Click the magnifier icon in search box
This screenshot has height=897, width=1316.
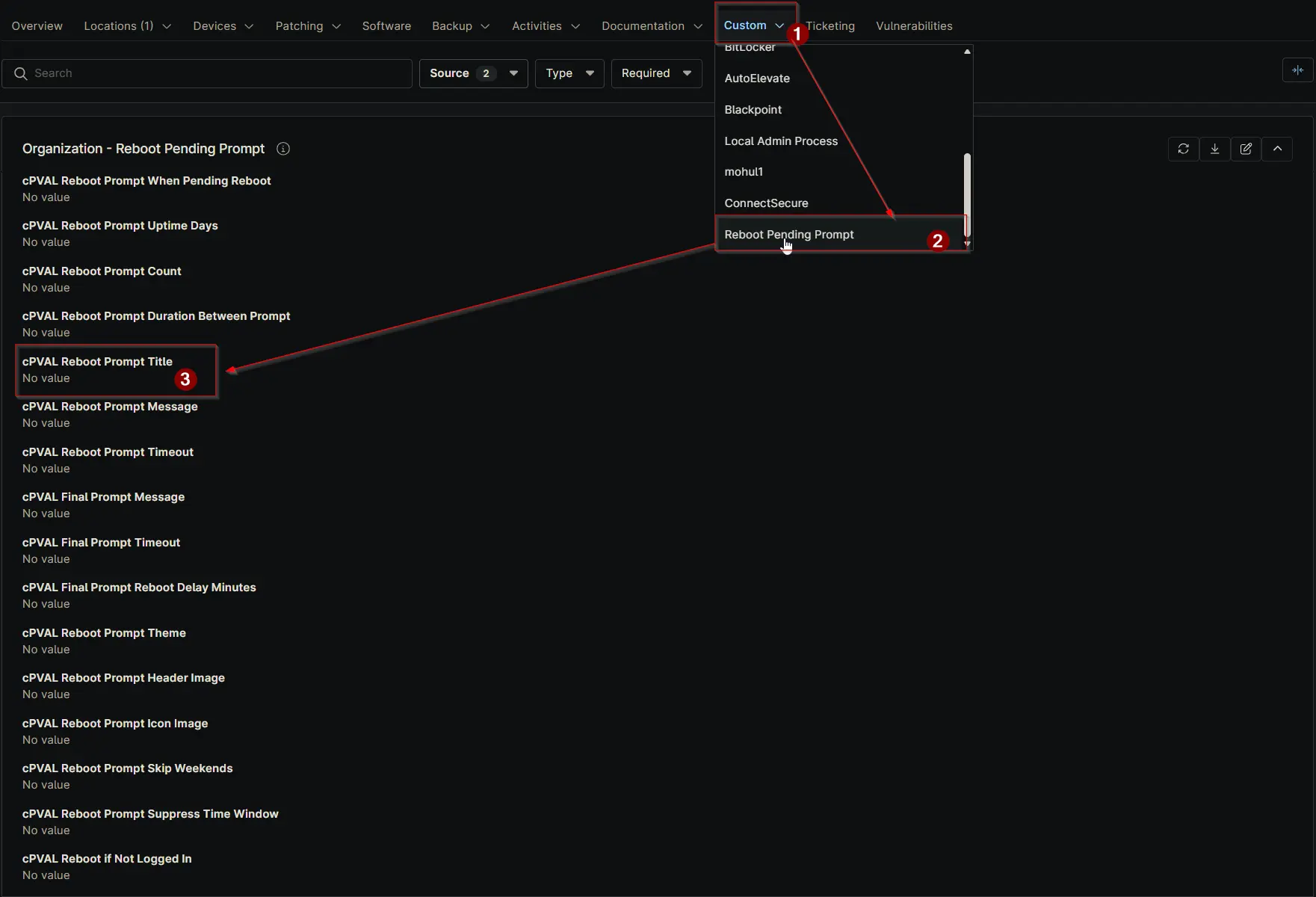click(21, 73)
